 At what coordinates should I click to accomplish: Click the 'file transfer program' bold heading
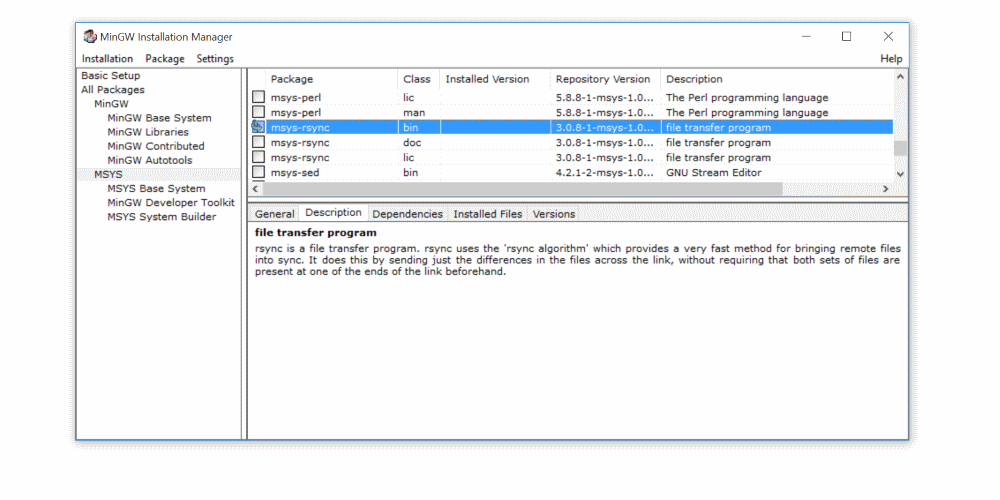pos(316,233)
